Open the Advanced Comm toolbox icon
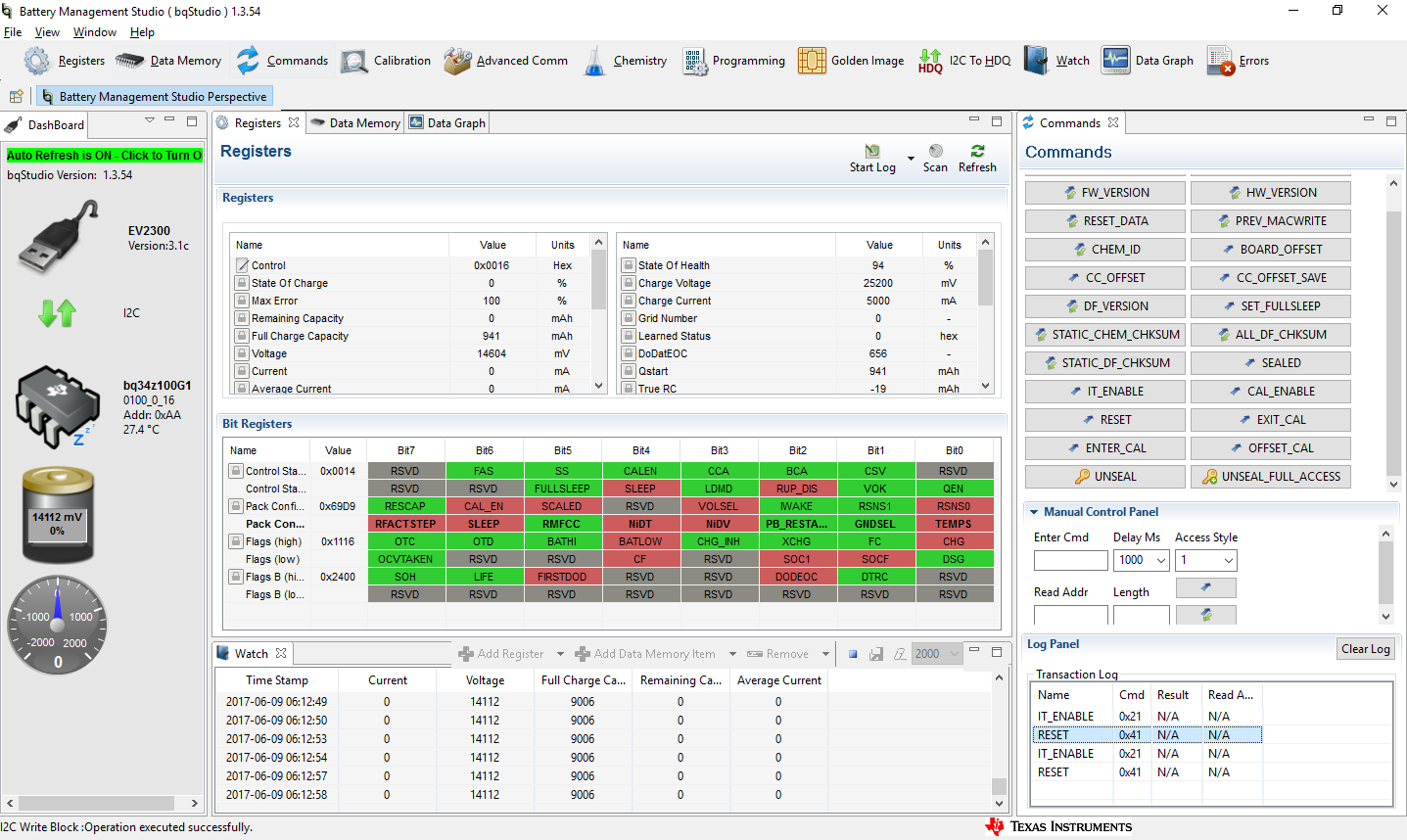This screenshot has height=840, width=1407. tap(457, 61)
